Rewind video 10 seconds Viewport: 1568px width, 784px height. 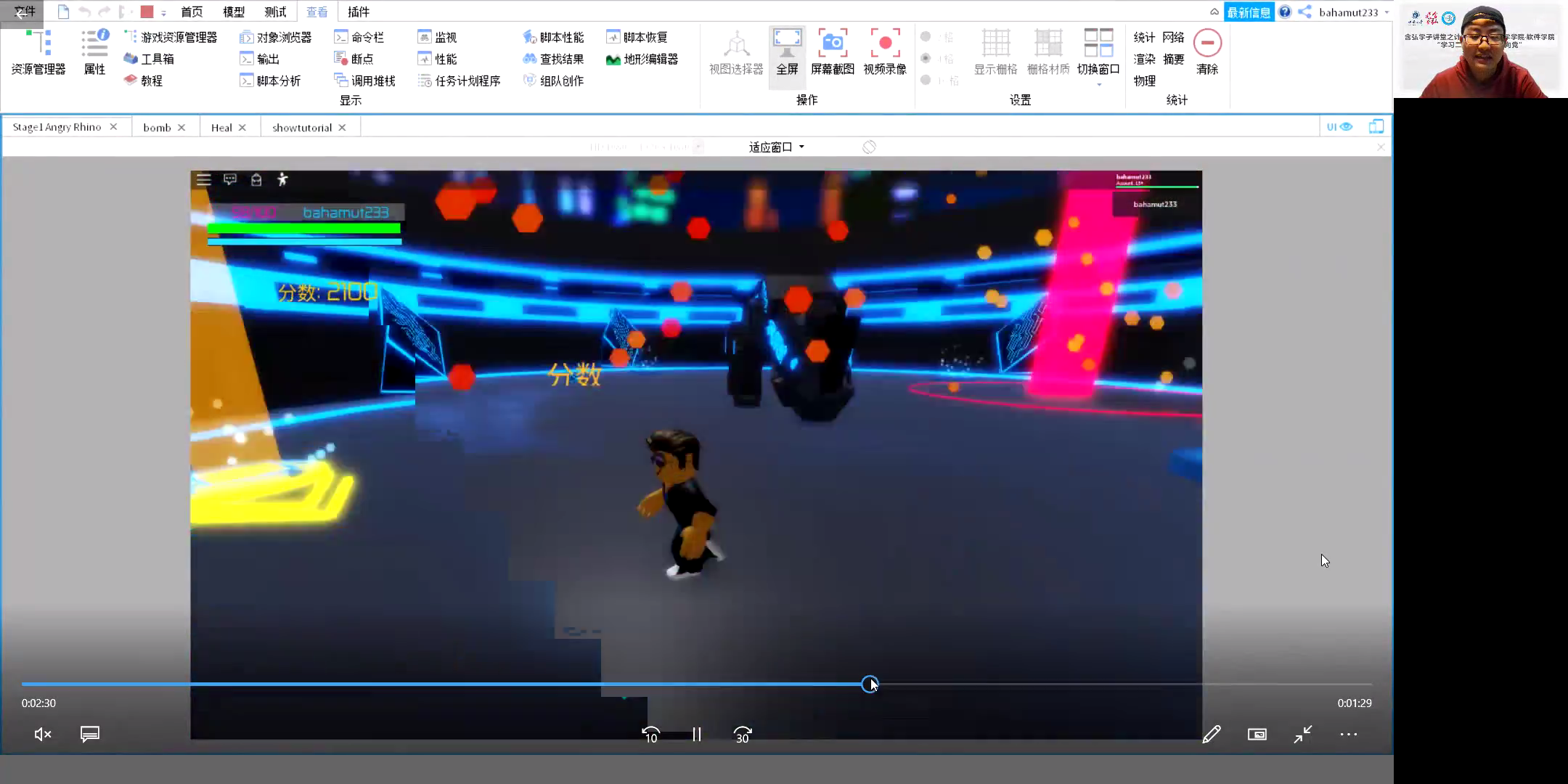tap(651, 735)
